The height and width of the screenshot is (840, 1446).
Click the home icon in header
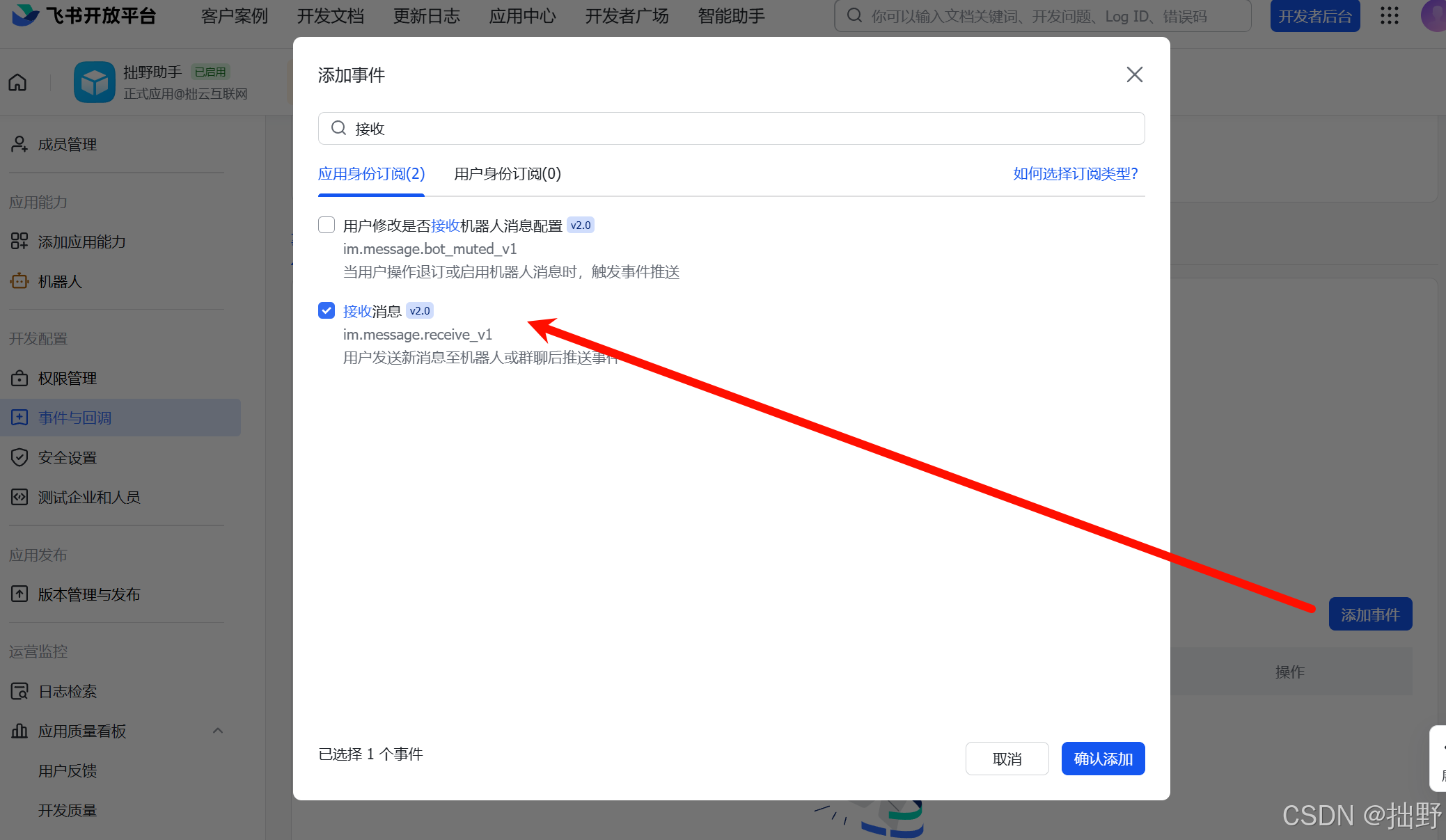coord(18,83)
